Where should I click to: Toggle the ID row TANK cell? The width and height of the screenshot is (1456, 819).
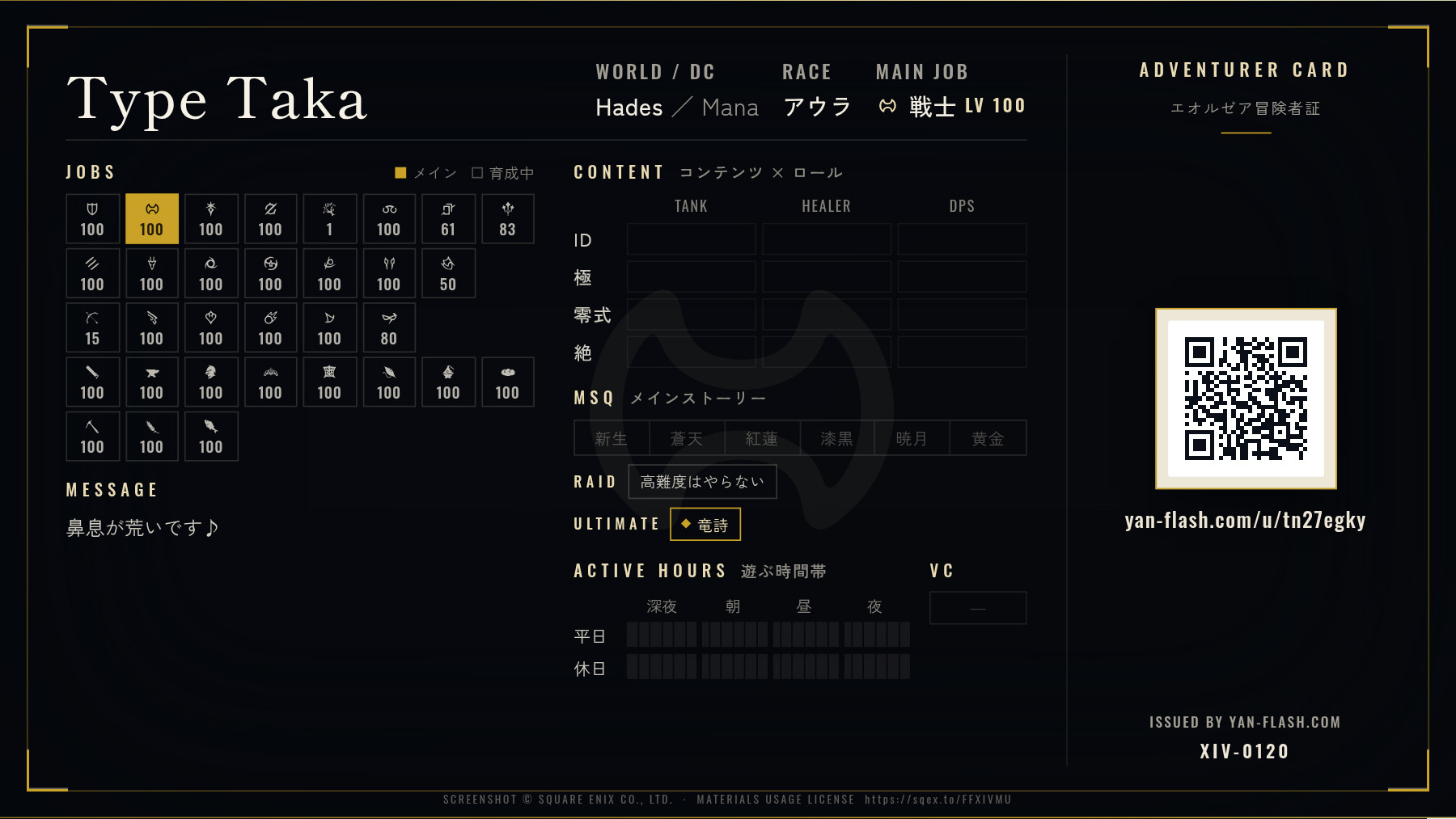click(x=692, y=239)
